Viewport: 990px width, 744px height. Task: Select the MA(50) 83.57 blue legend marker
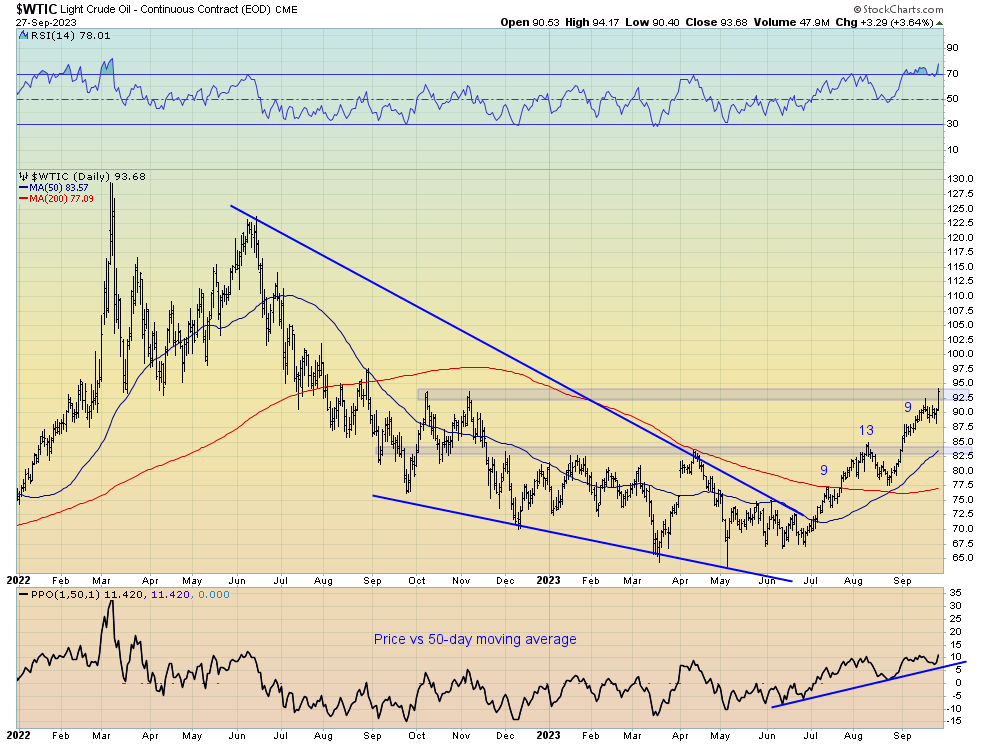(25, 186)
